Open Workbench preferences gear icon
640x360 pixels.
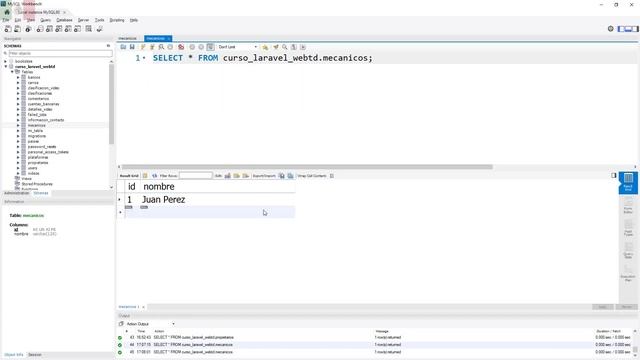click(611, 29)
